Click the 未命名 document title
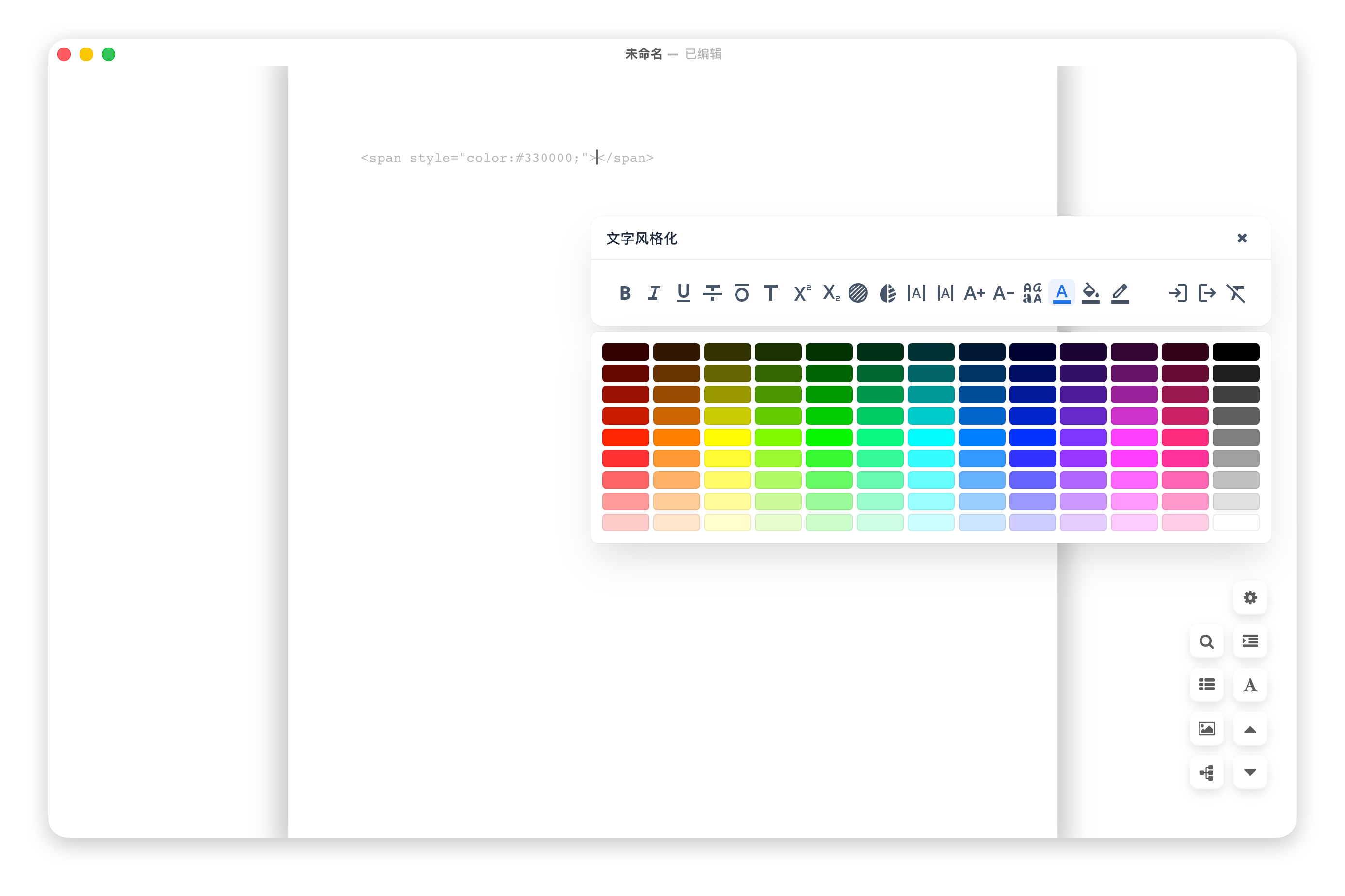Viewport: 1345px width, 896px height. pyautogui.click(x=644, y=54)
